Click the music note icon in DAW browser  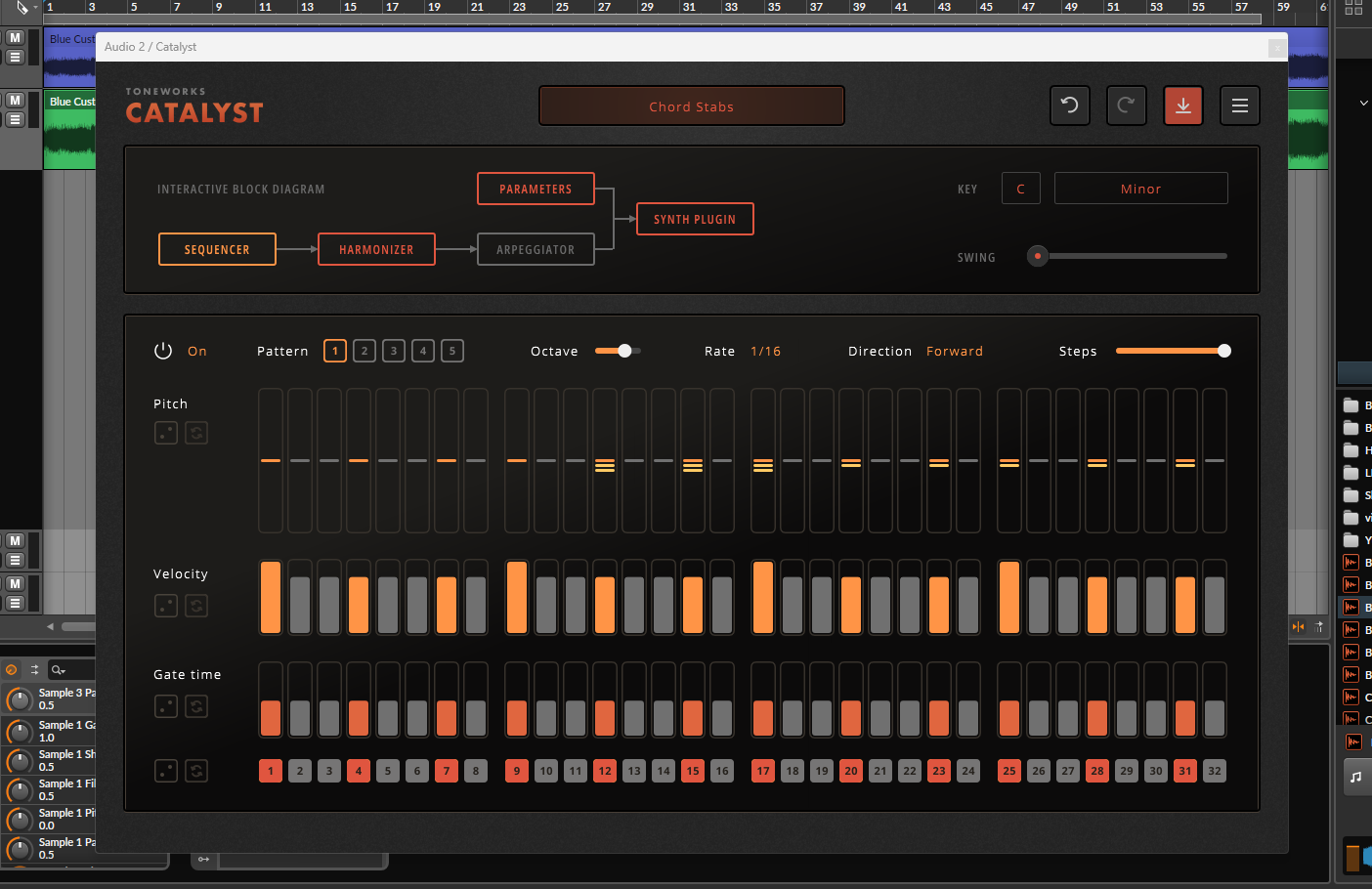1355,777
